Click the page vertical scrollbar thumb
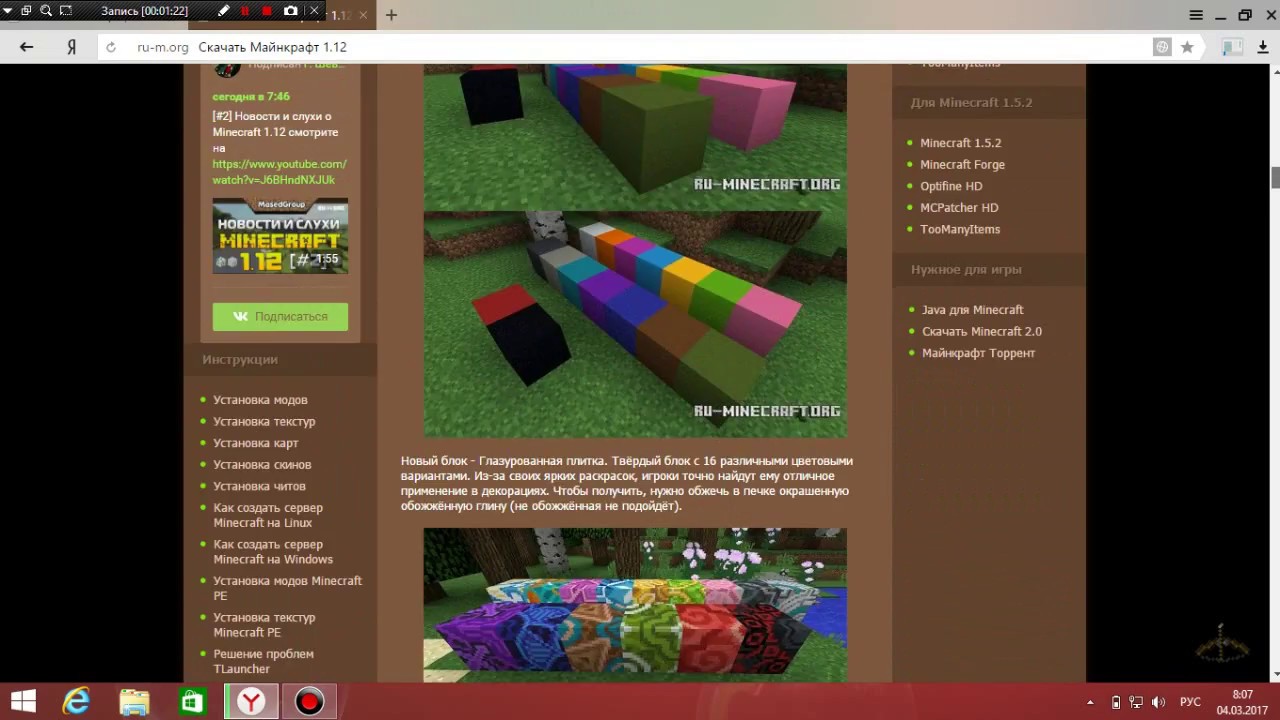Viewport: 1280px width, 720px height. [x=1275, y=177]
